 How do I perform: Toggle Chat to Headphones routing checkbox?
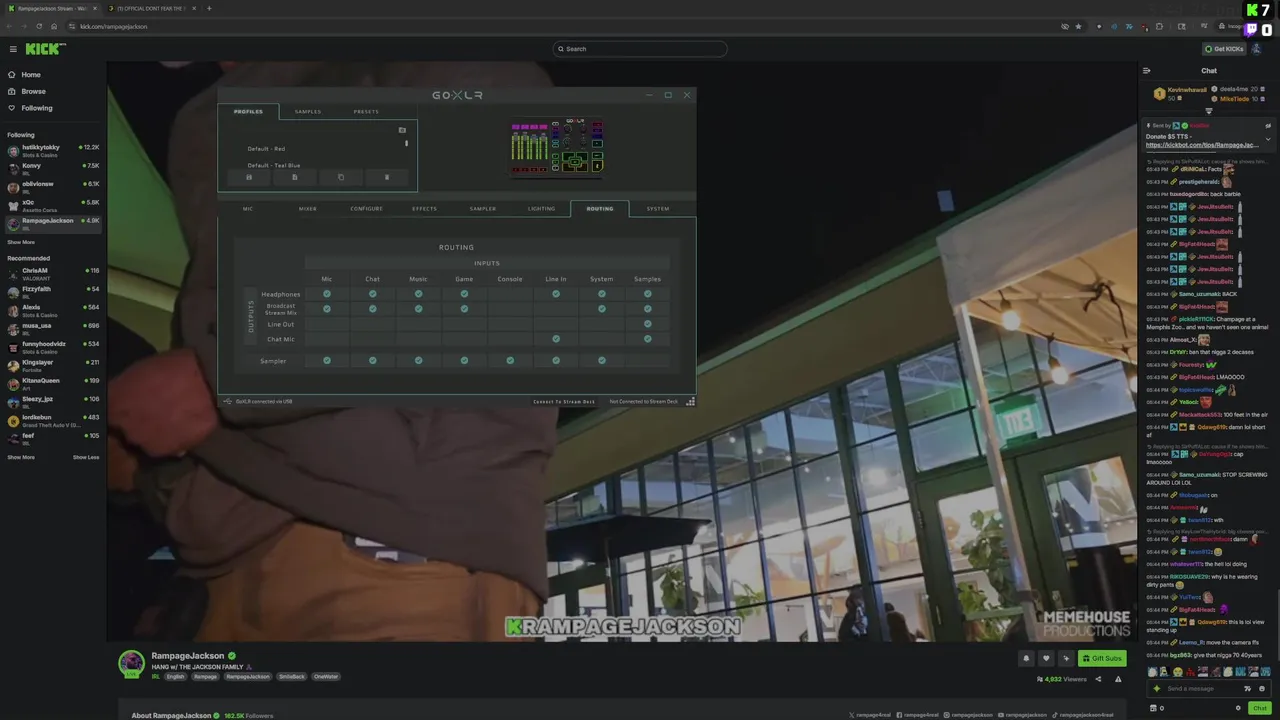[x=373, y=294]
